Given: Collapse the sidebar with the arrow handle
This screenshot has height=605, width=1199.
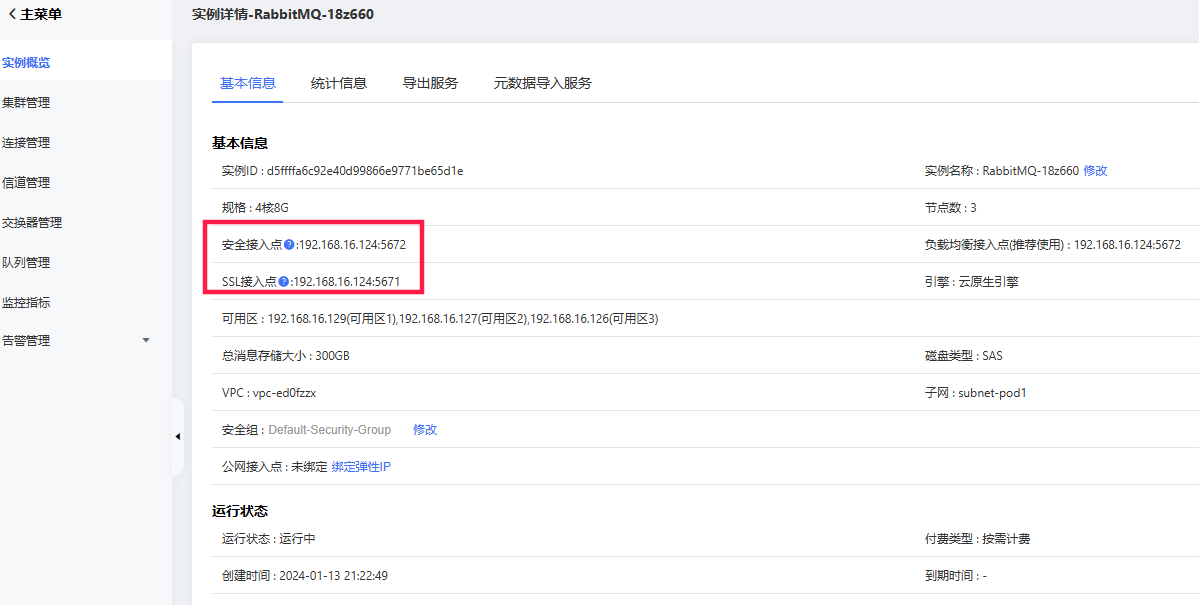Looking at the screenshot, I should (x=177, y=437).
